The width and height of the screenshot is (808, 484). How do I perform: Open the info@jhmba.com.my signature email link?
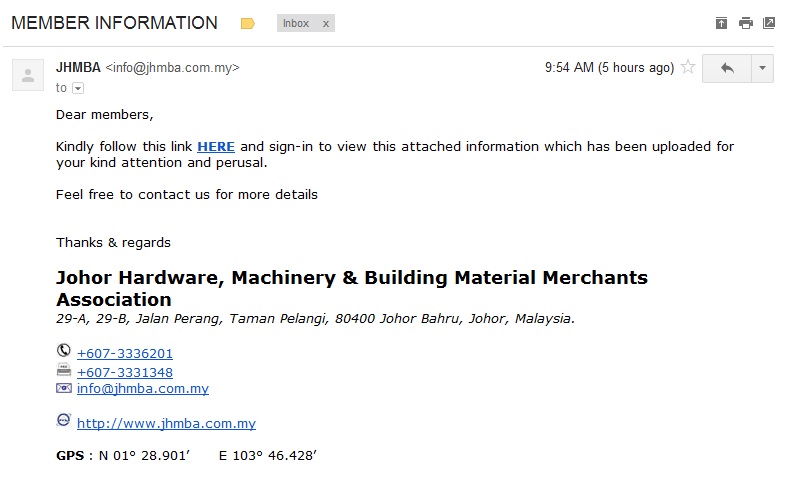click(x=143, y=389)
